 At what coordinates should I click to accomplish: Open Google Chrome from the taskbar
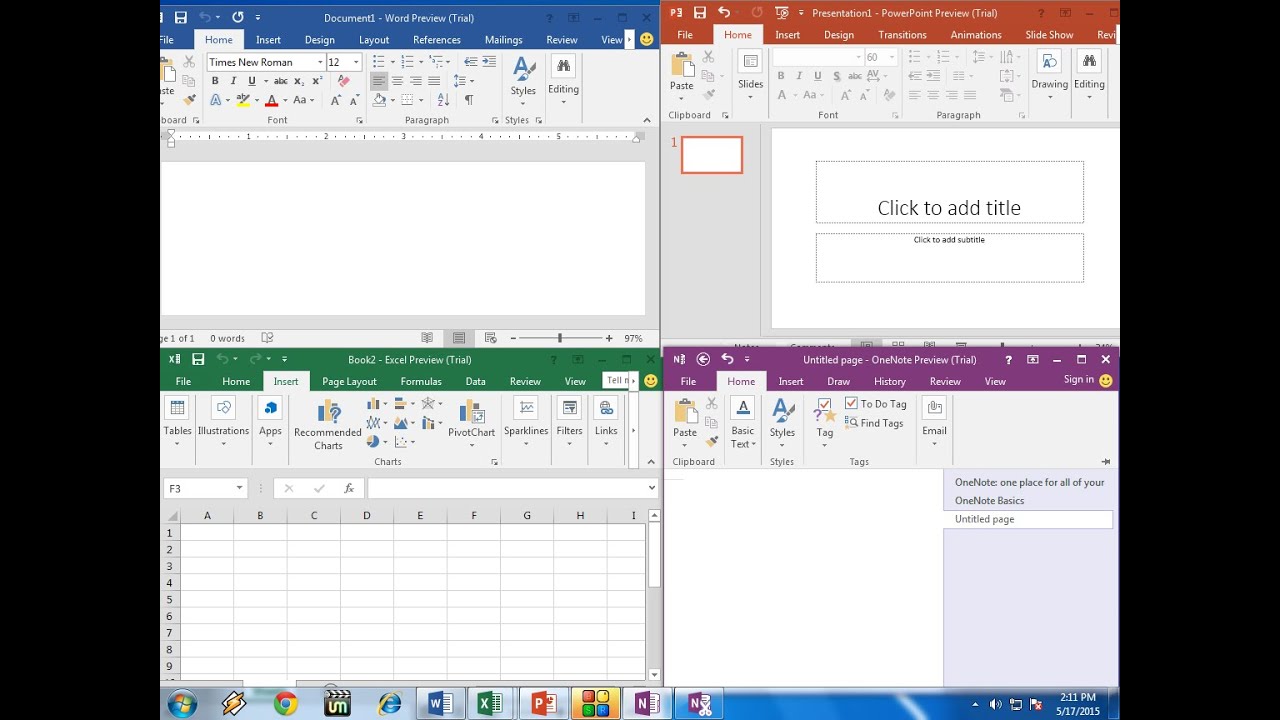coord(286,704)
